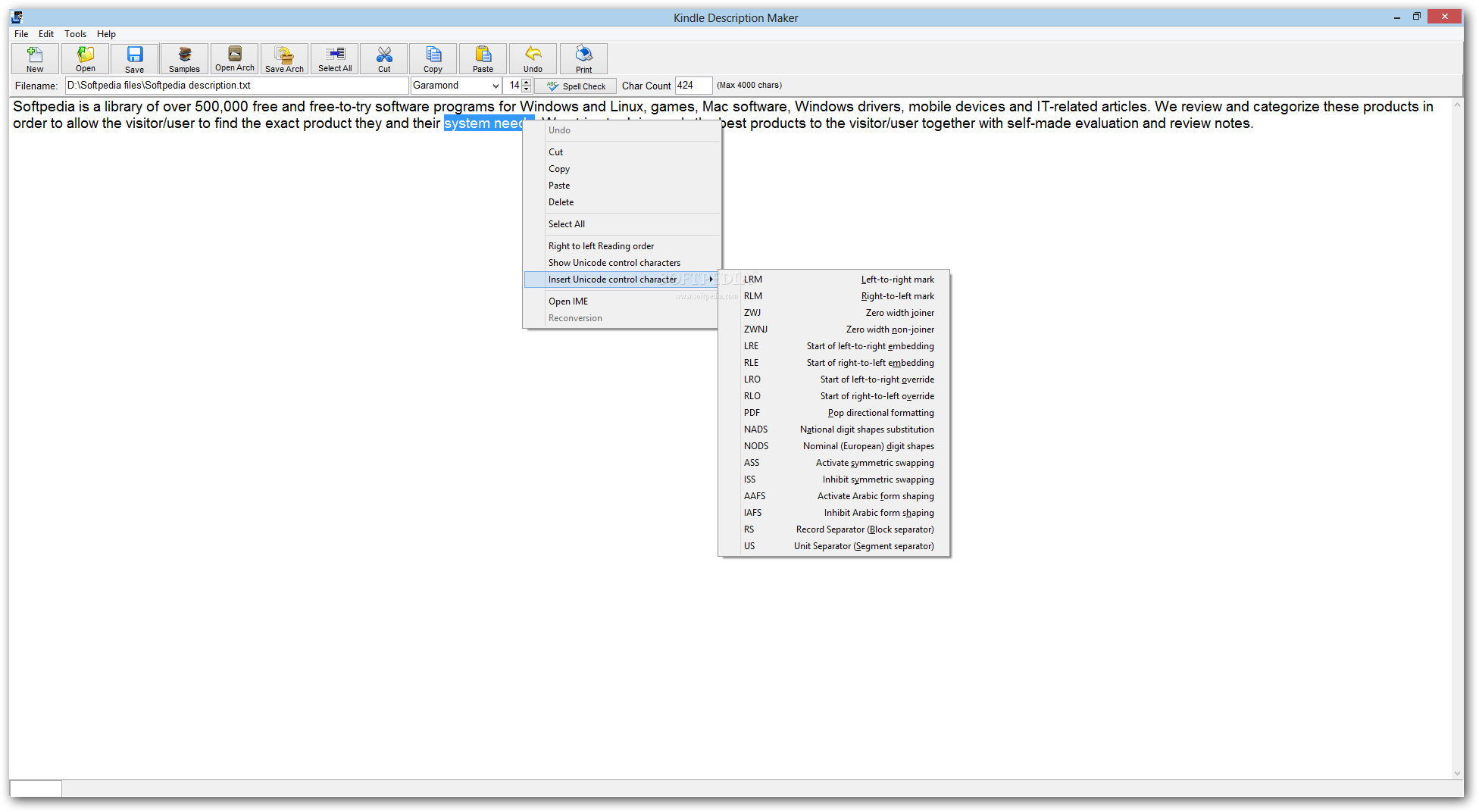1479x812 pixels.
Task: Insert RS Record Separator
Action: tap(833, 529)
